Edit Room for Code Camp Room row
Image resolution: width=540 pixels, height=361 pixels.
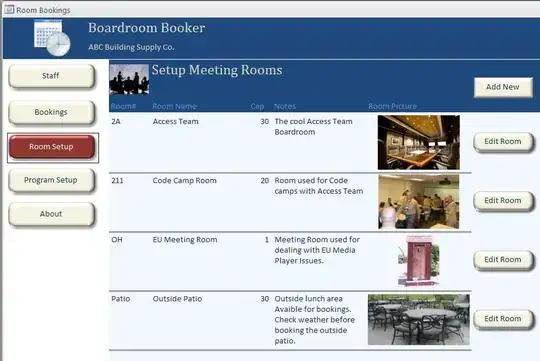click(x=503, y=200)
